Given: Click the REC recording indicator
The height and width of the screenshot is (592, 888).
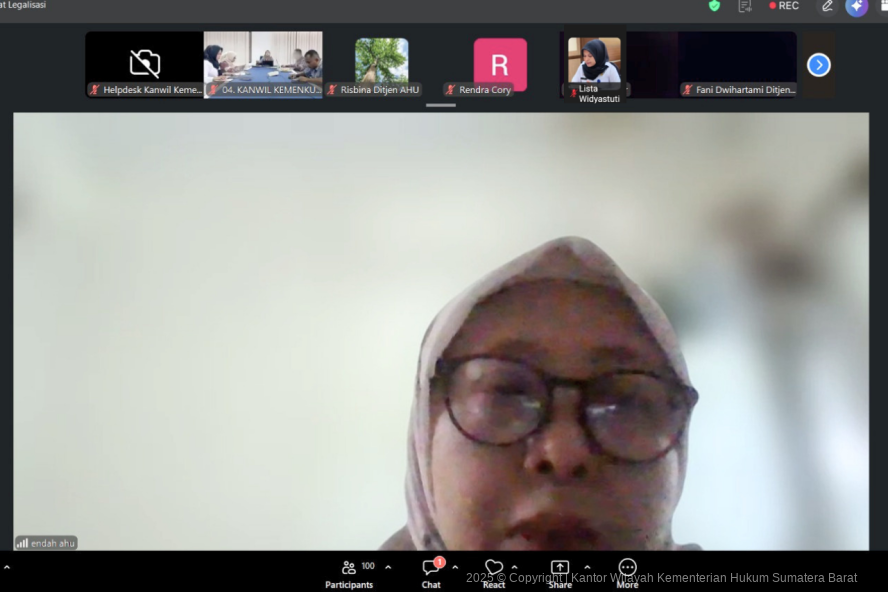Looking at the screenshot, I should pyautogui.click(x=784, y=6).
